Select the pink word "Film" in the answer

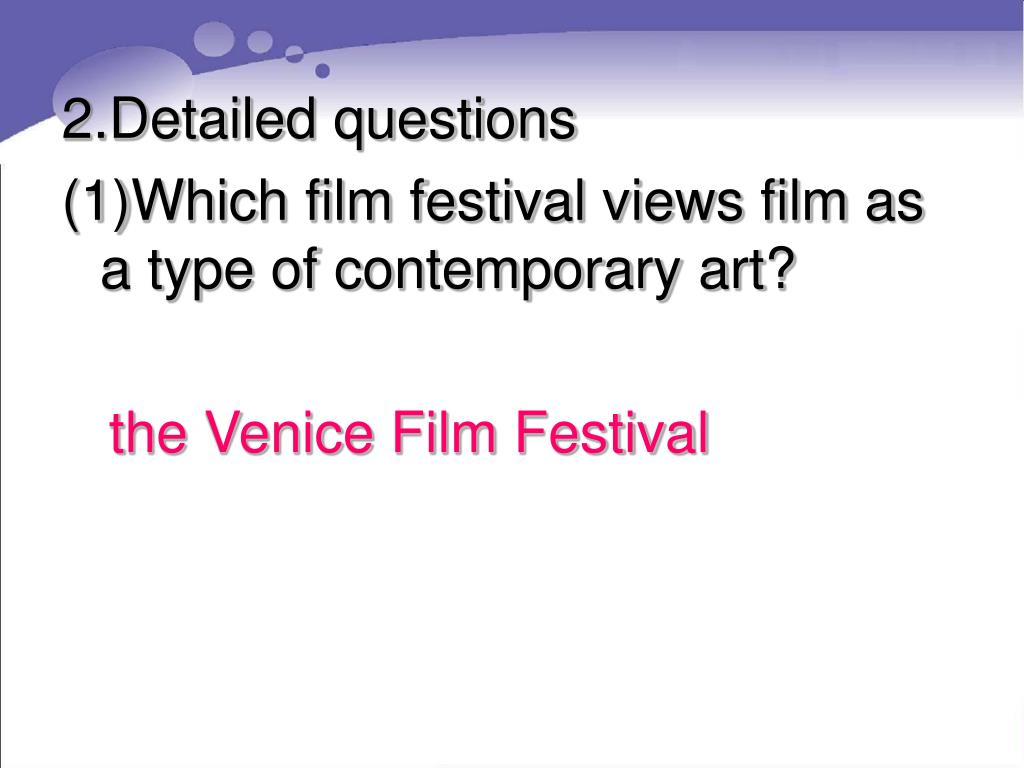pyautogui.click(x=443, y=432)
